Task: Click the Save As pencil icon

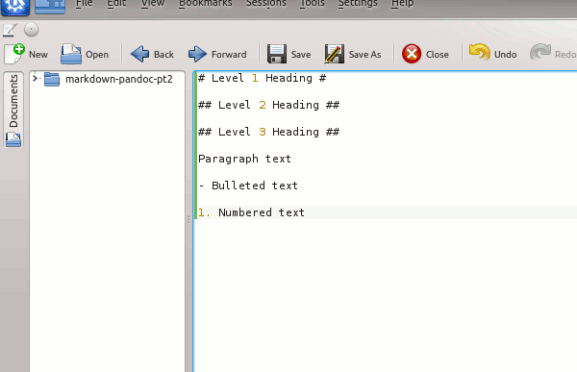Action: click(334, 54)
